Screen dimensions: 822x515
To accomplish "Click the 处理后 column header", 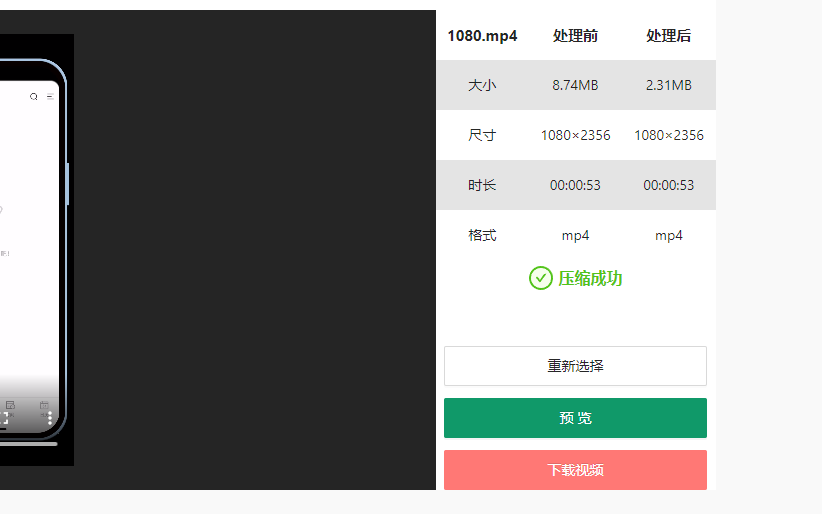I will click(668, 36).
